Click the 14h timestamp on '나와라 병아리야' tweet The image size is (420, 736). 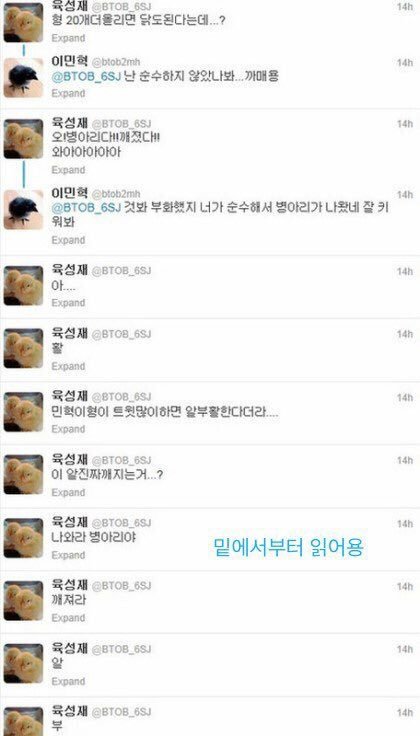405,524
